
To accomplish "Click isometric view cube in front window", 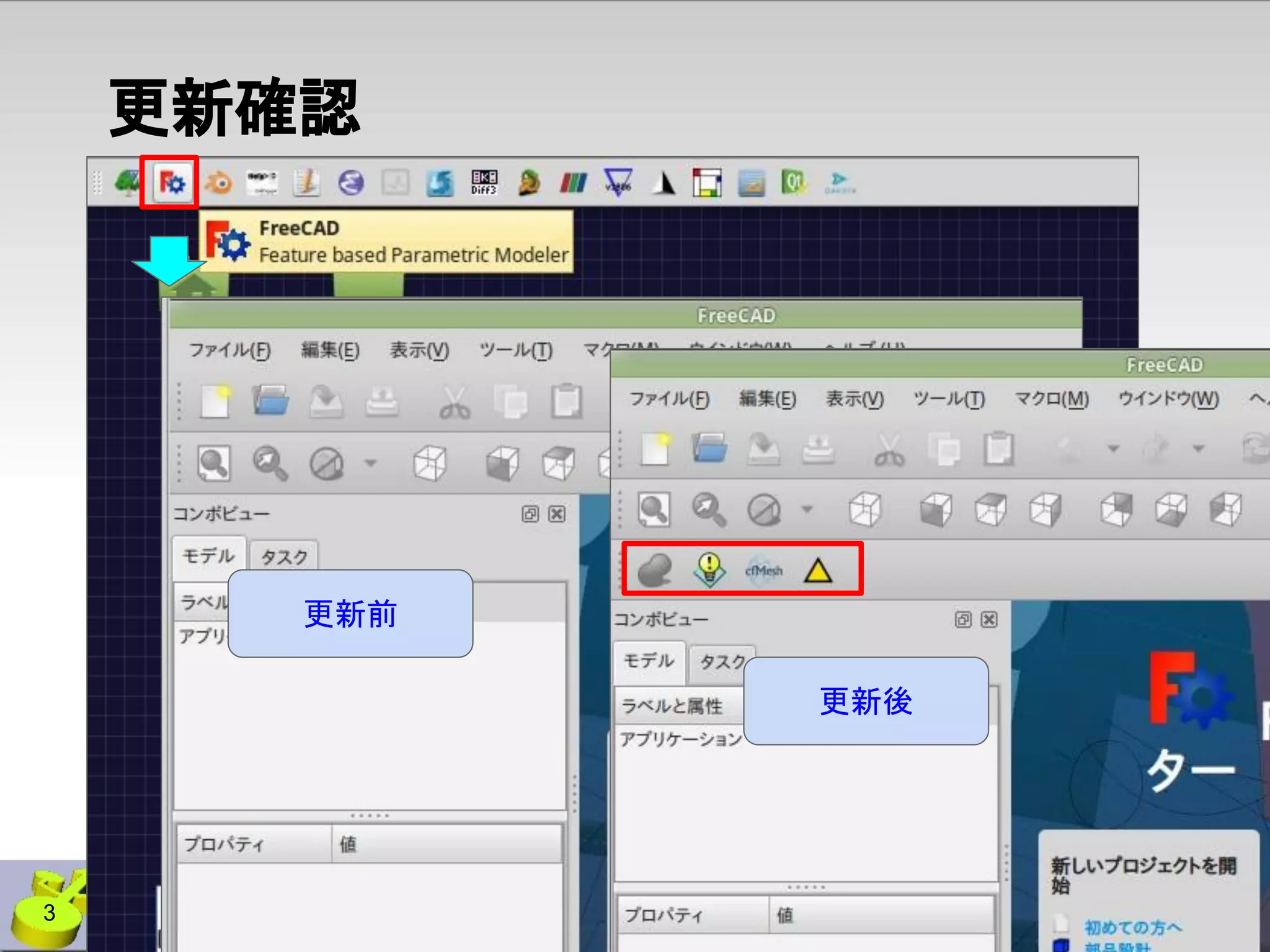I will 864,509.
